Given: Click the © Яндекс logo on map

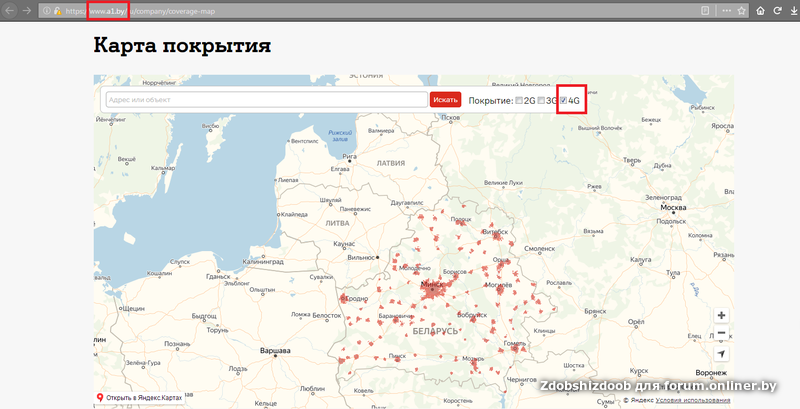Looking at the screenshot, I should click(638, 400).
